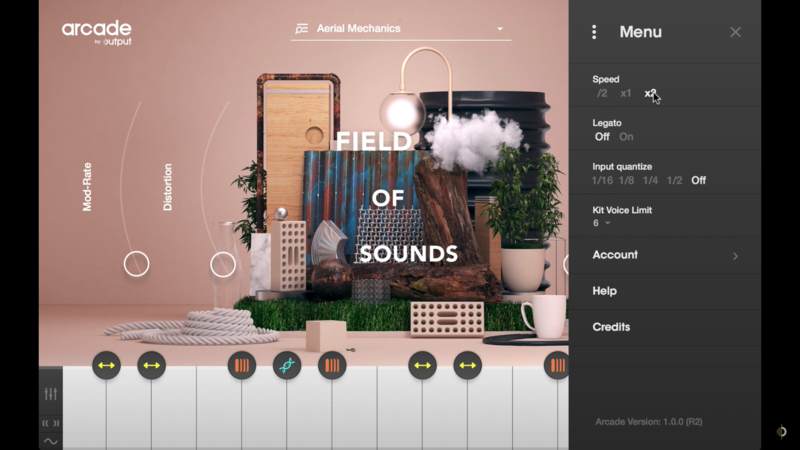
Task: Click the preset list icon beside Aerial Mechanics
Action: click(302, 29)
